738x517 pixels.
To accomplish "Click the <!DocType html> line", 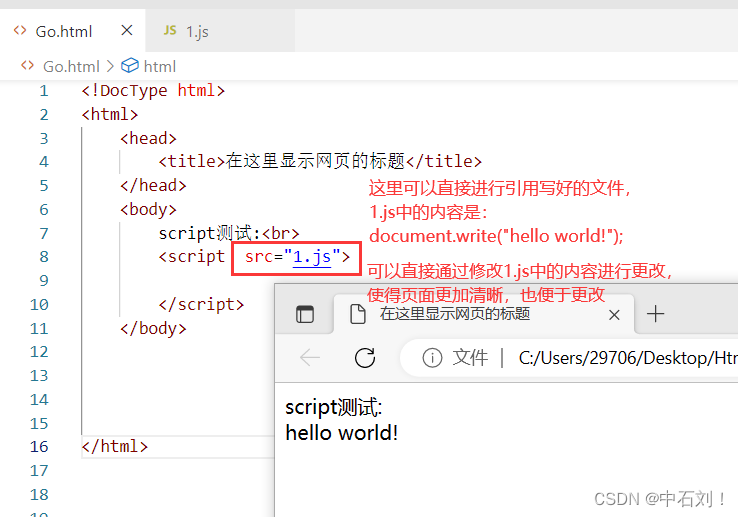I will tap(153, 90).
